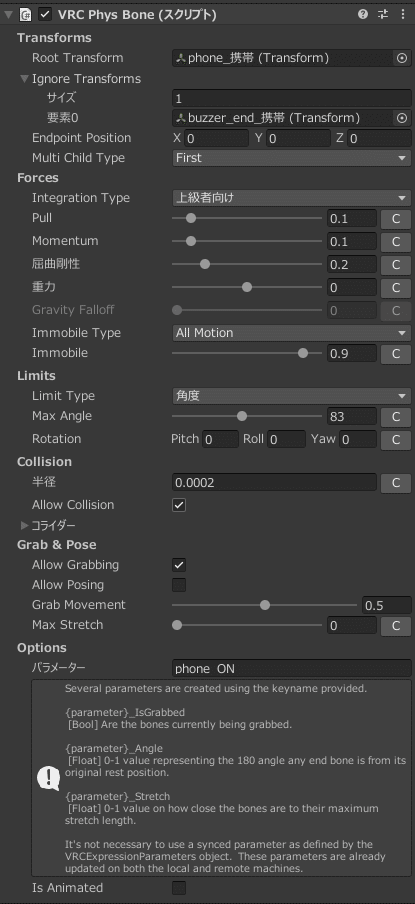415x904 pixels.
Task: Open component help reference icon
Action: point(363,14)
